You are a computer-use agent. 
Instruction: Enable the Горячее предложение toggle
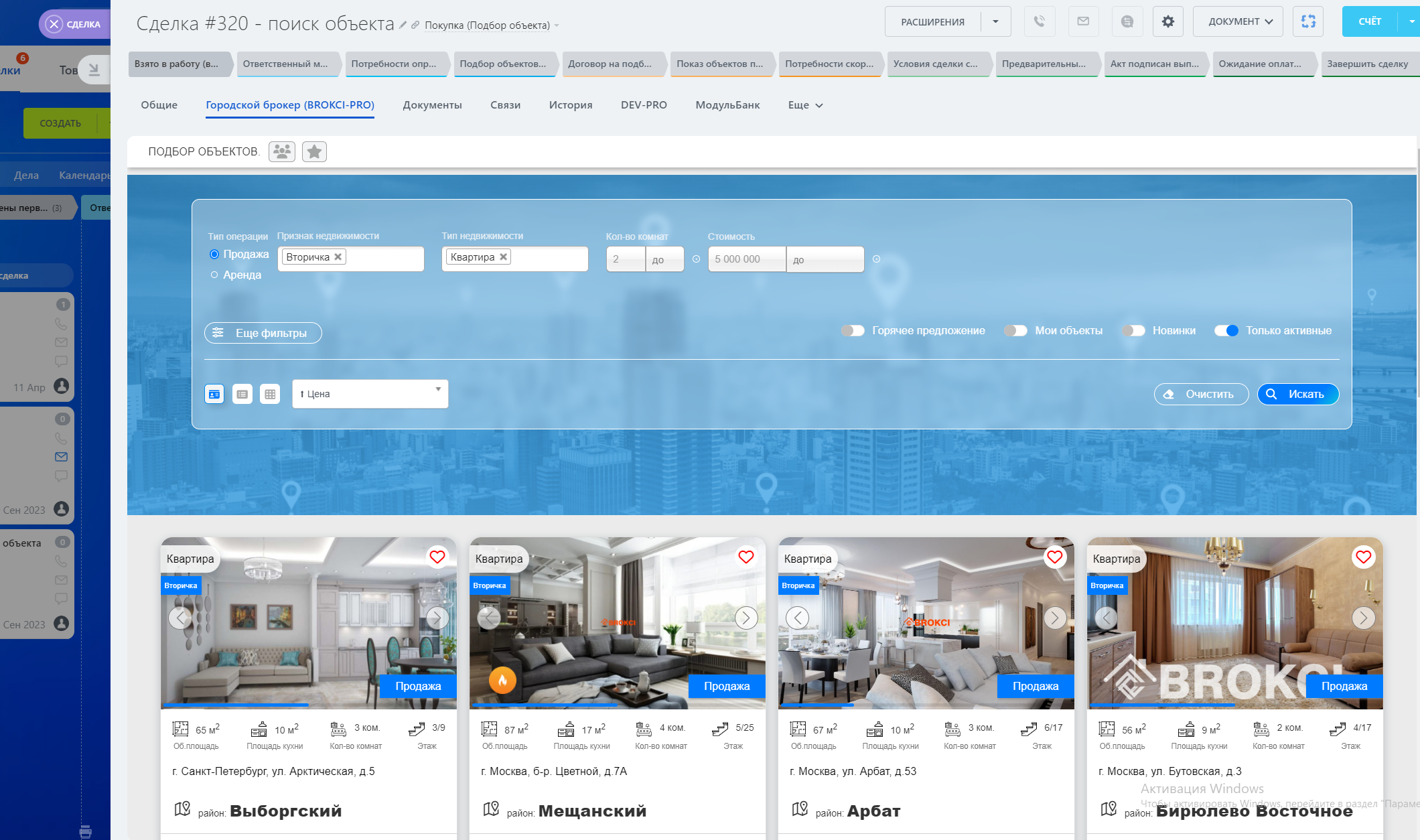tap(853, 330)
